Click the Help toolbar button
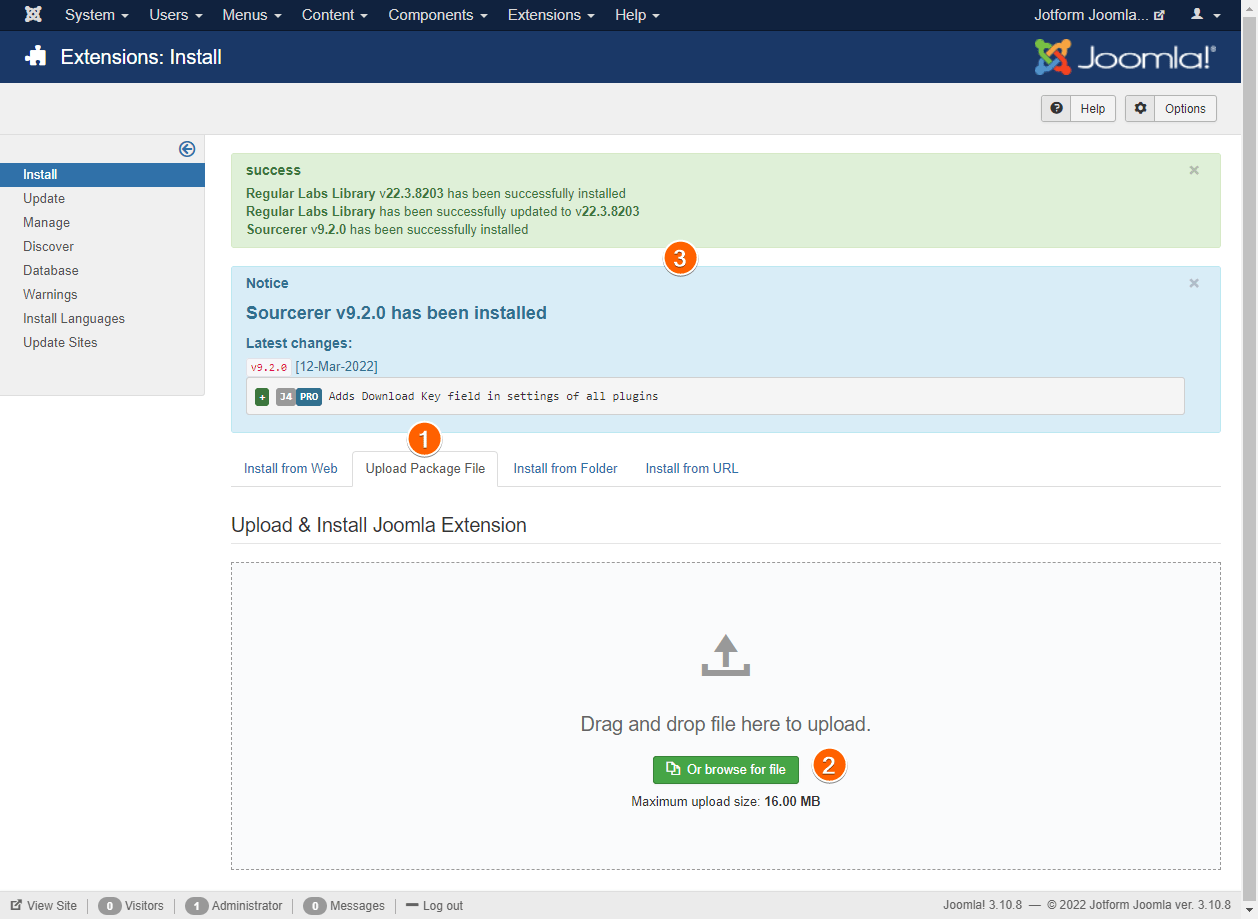This screenshot has width=1258, height=919. click(1078, 109)
